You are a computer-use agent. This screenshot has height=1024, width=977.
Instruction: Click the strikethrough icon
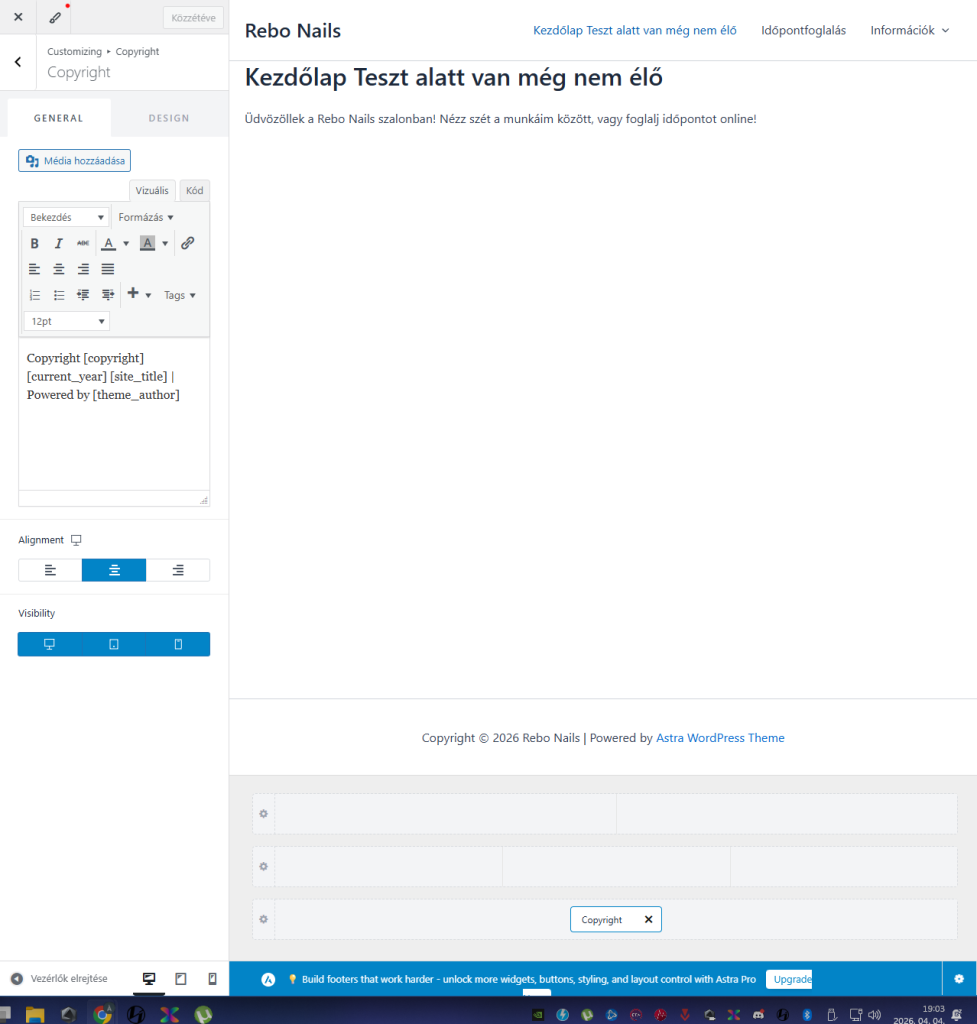coord(83,243)
